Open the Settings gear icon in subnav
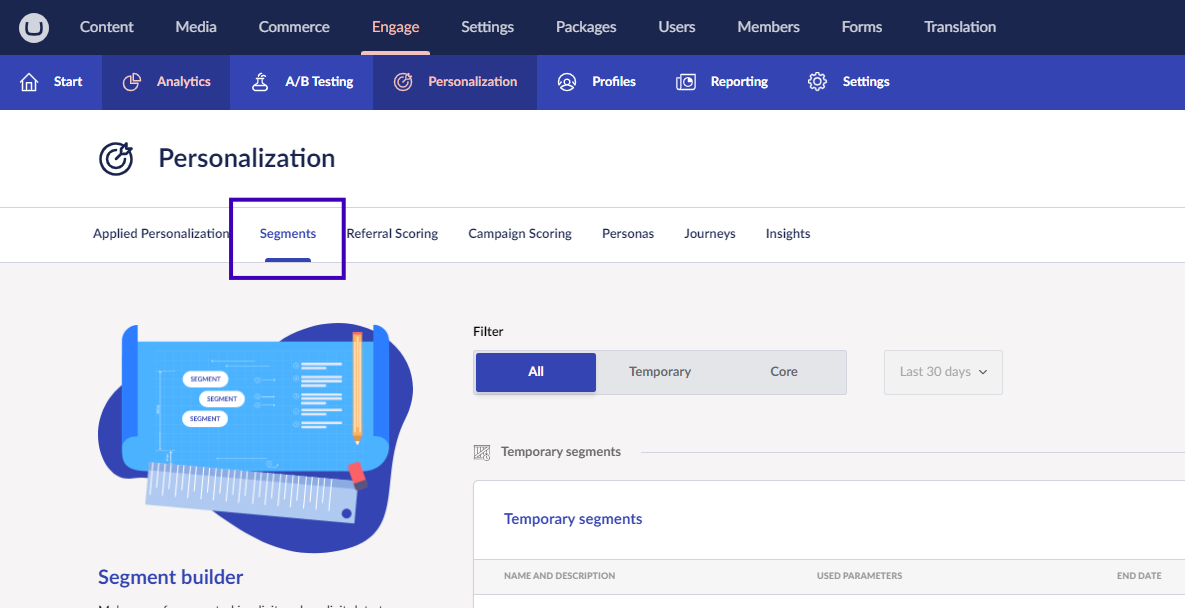This screenshot has width=1185, height=608. (x=817, y=82)
